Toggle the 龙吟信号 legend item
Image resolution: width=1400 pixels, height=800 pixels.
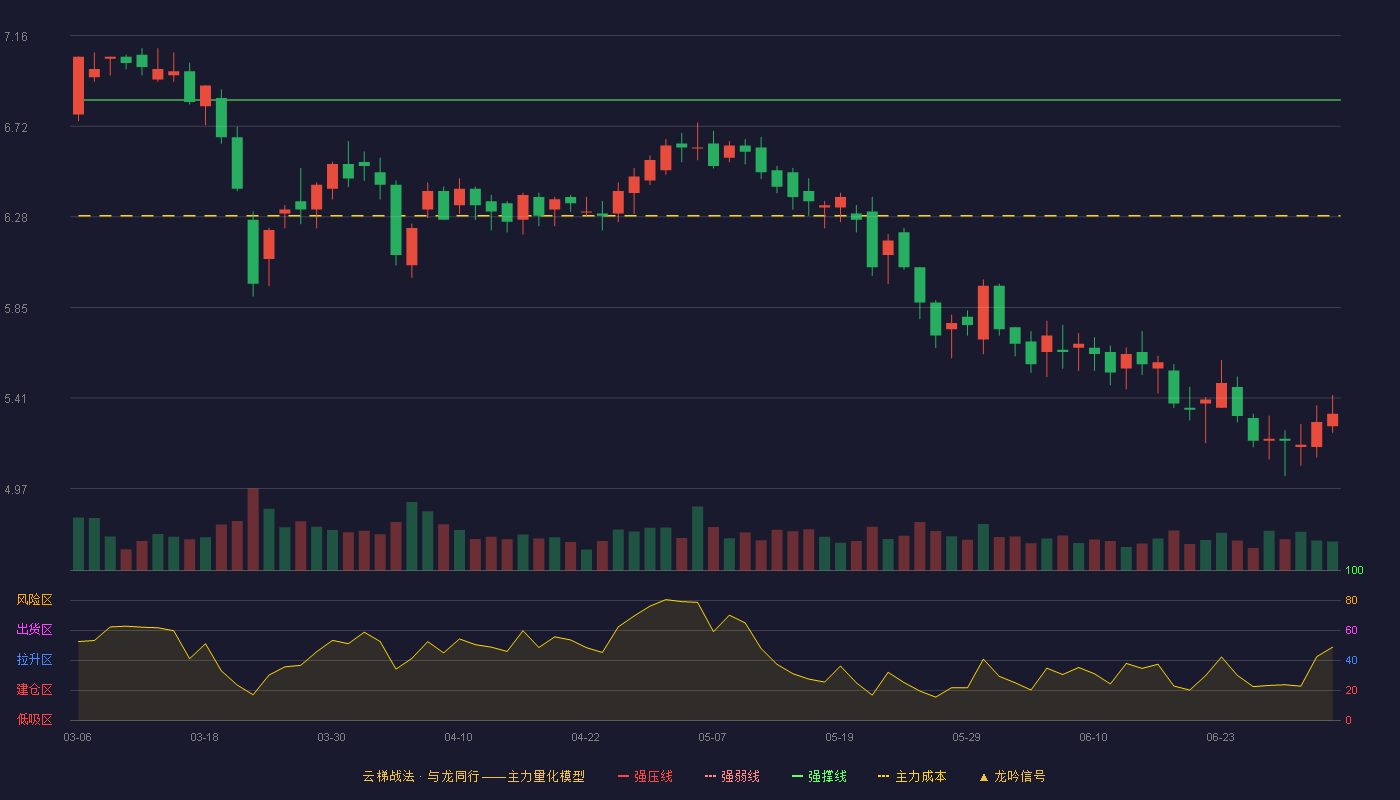[x=1012, y=776]
